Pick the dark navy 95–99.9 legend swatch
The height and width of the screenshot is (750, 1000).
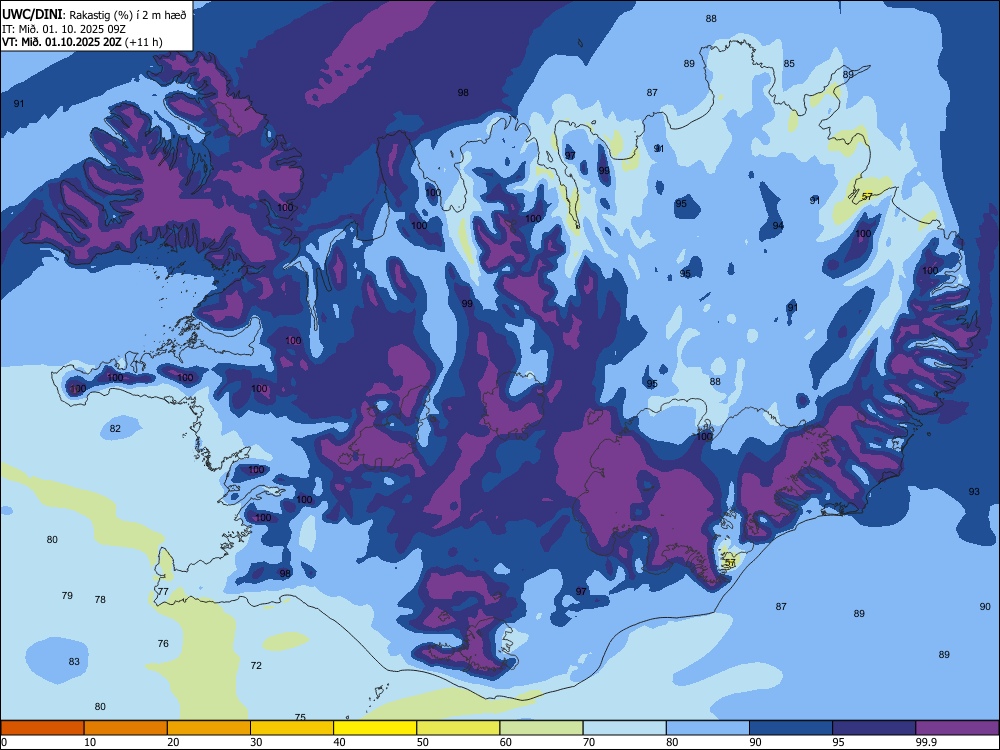coord(874,728)
